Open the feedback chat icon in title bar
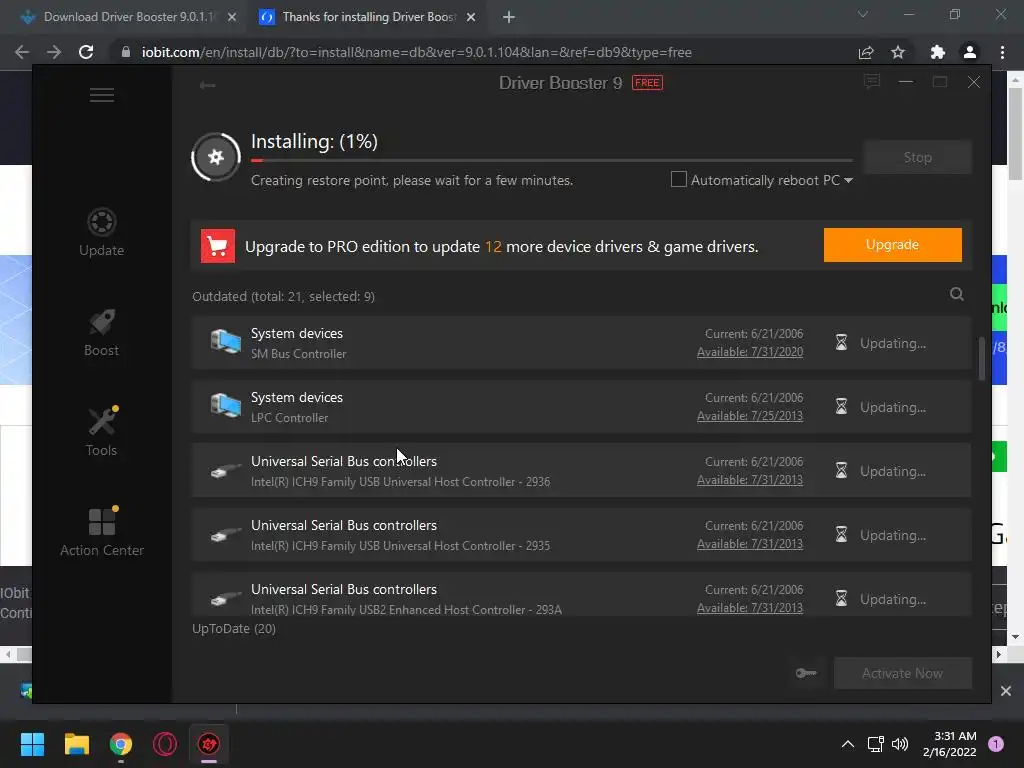Viewport: 1024px width, 768px height. point(872,82)
